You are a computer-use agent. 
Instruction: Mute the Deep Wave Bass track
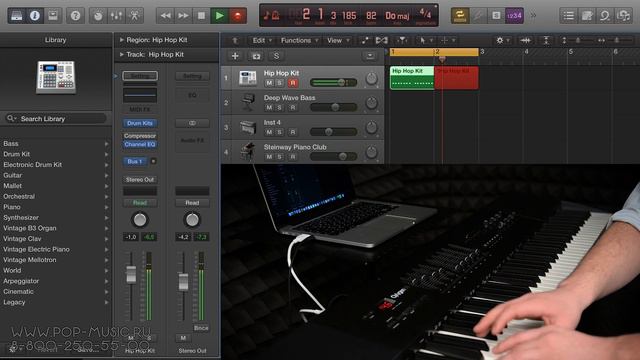click(x=269, y=108)
